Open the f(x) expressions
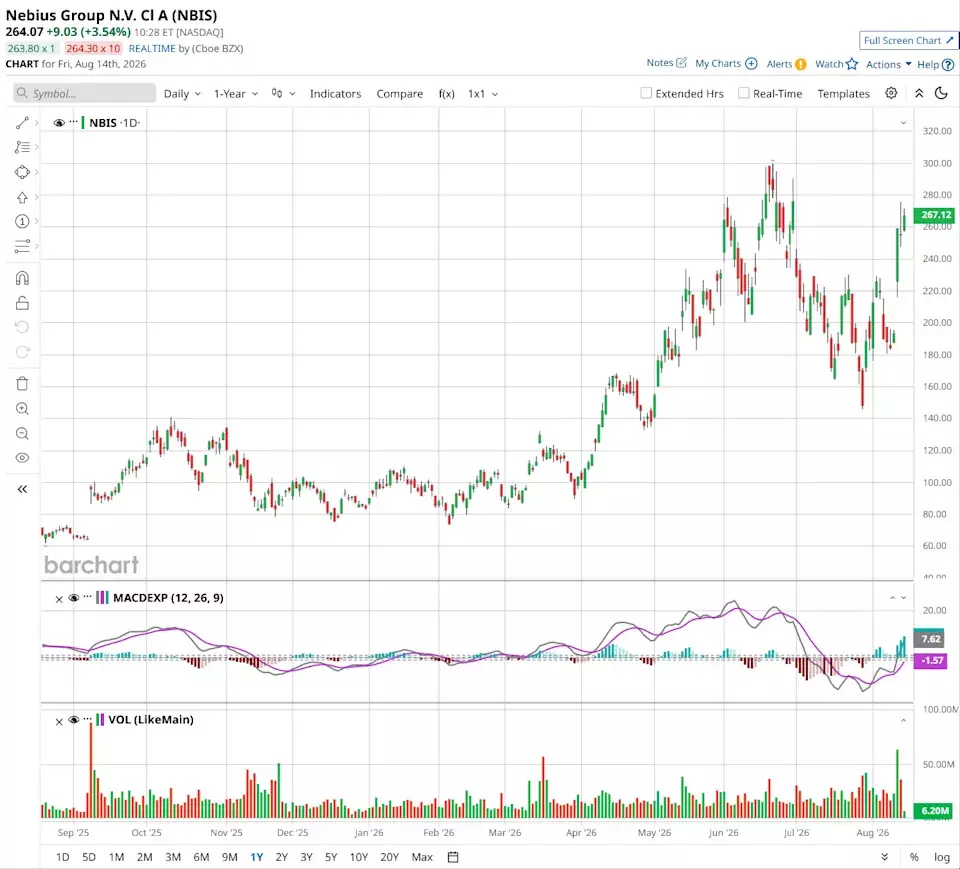The height and width of the screenshot is (869, 960). pyautogui.click(x=446, y=94)
